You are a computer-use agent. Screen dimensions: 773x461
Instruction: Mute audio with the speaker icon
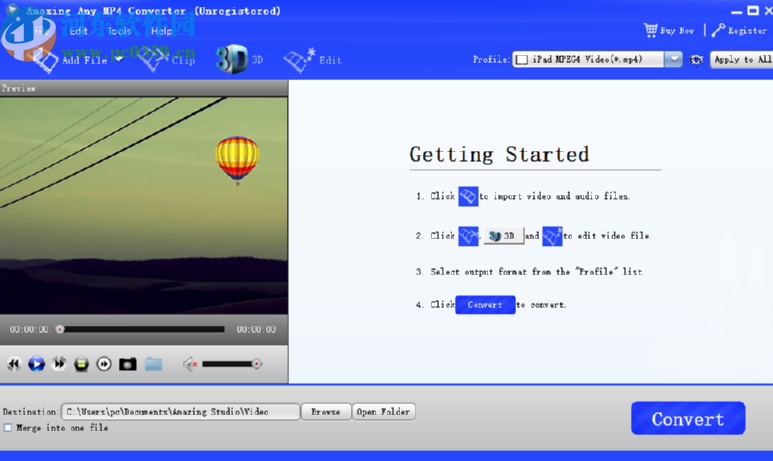pyautogui.click(x=190, y=364)
